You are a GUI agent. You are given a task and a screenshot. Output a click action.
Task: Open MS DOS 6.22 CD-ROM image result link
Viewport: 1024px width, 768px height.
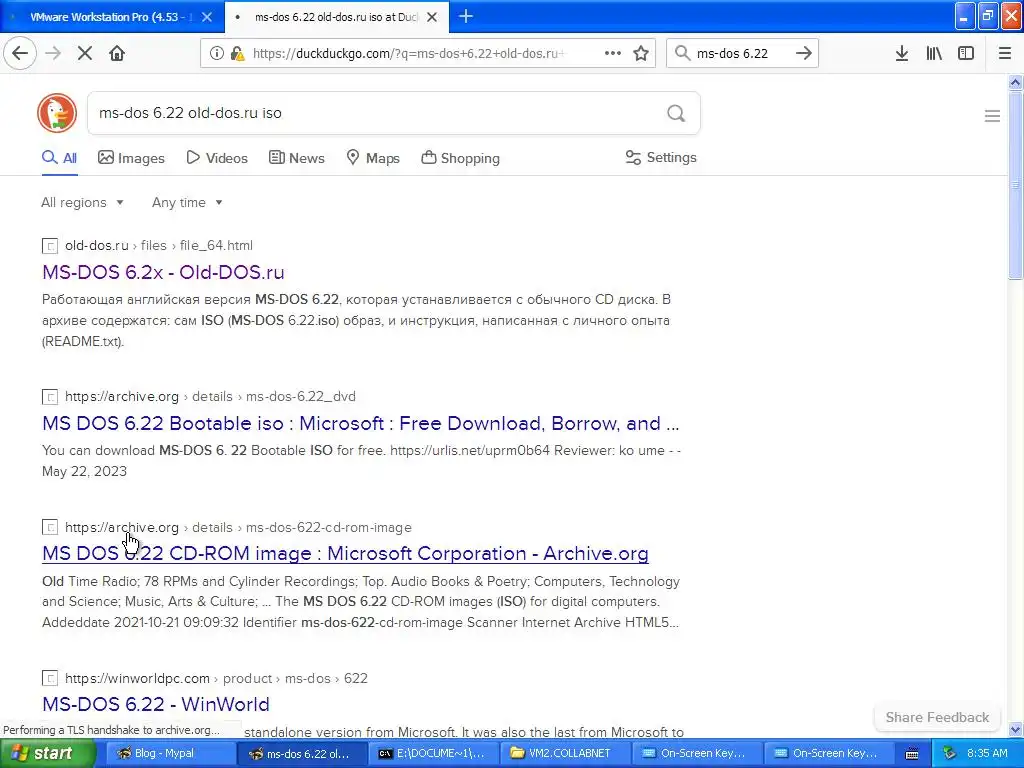pyautogui.click(x=345, y=554)
